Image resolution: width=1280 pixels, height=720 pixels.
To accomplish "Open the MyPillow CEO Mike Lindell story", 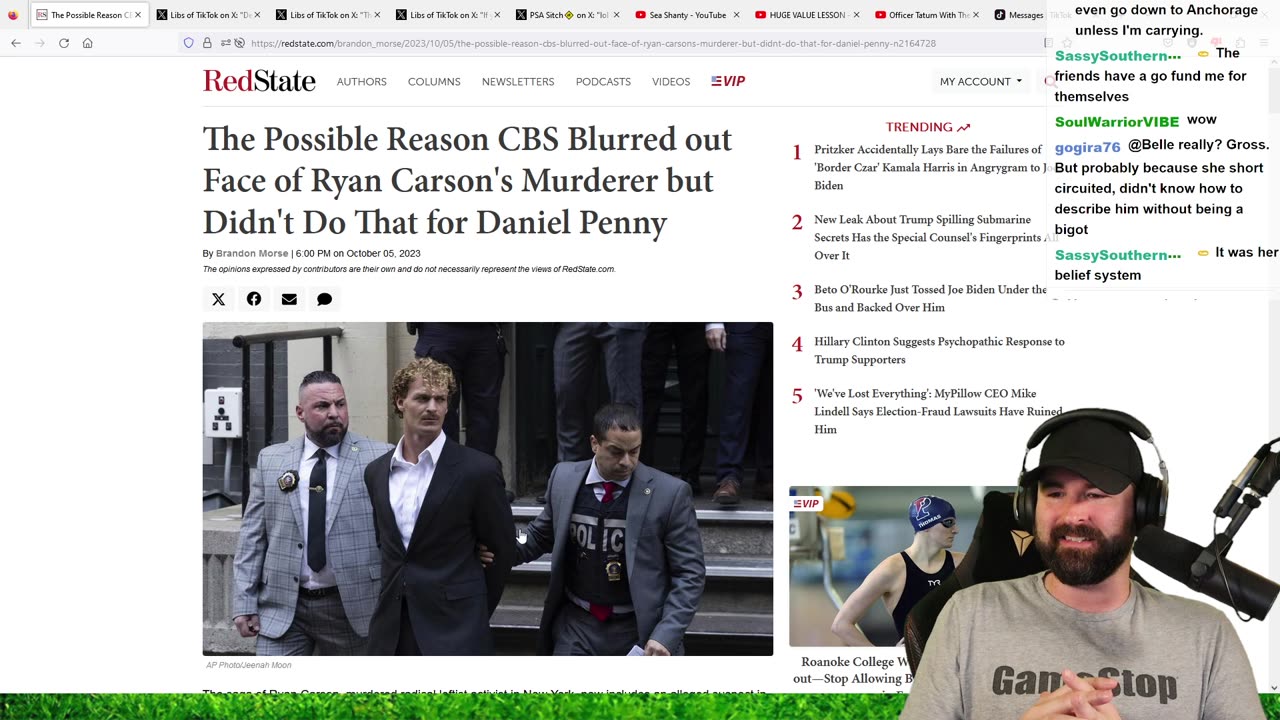I will (938, 411).
